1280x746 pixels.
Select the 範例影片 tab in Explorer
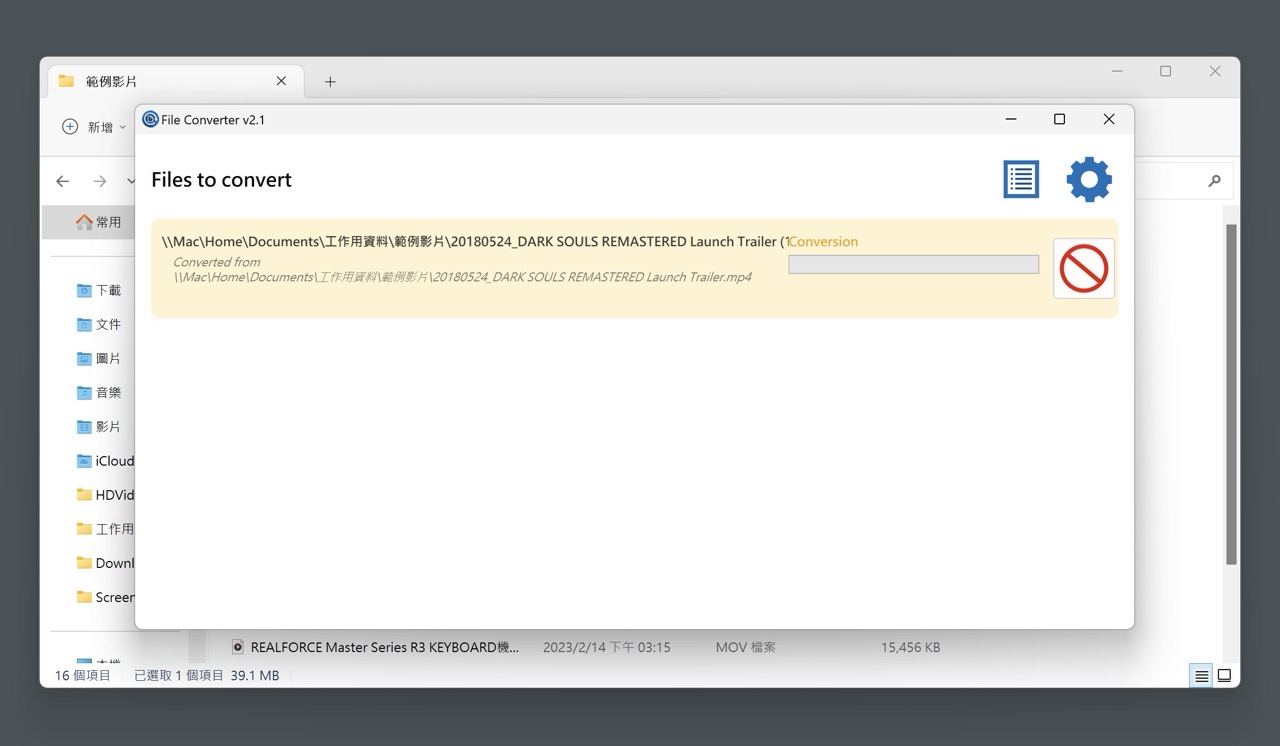(x=174, y=81)
